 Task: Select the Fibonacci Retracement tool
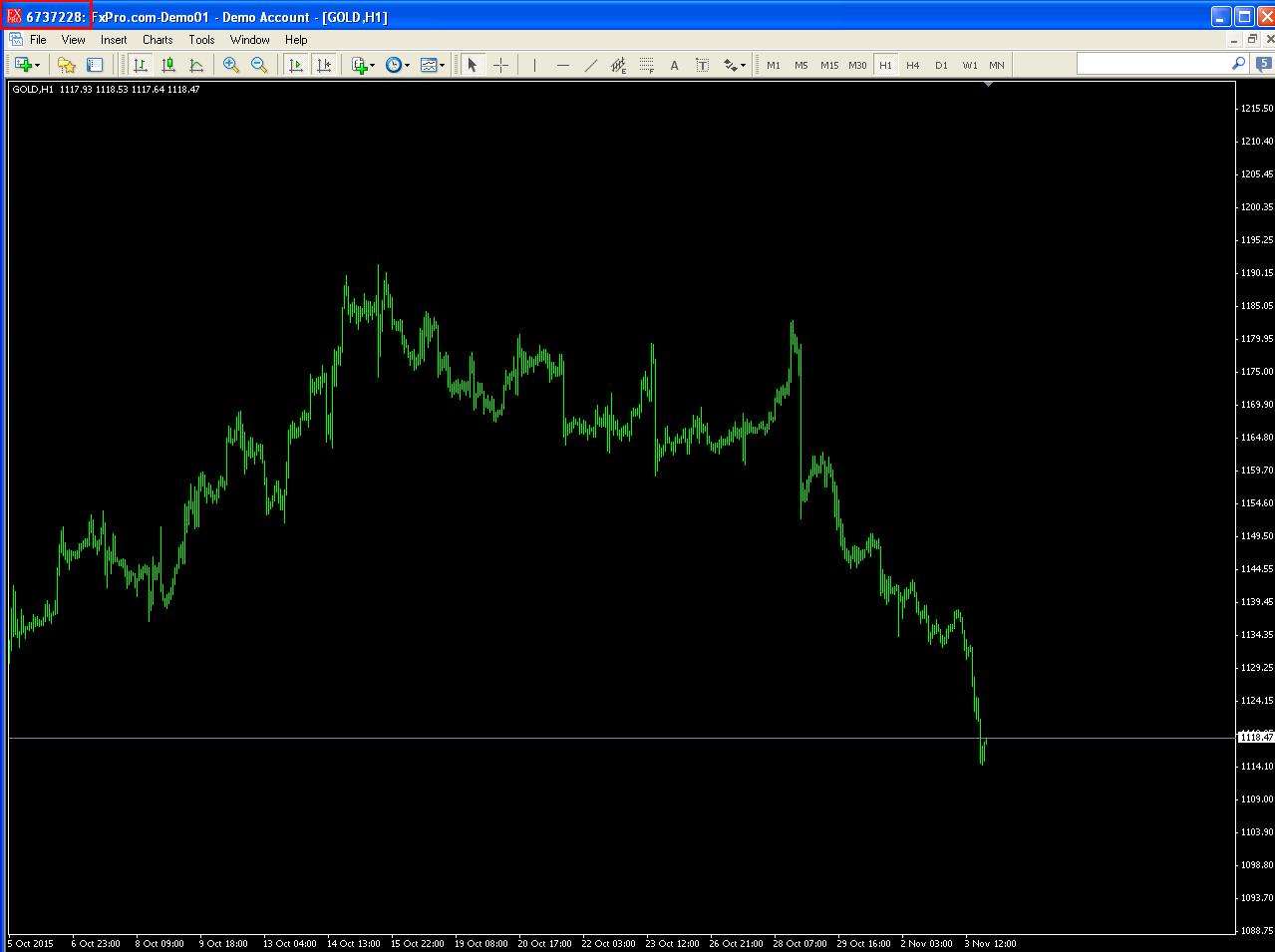[647, 65]
